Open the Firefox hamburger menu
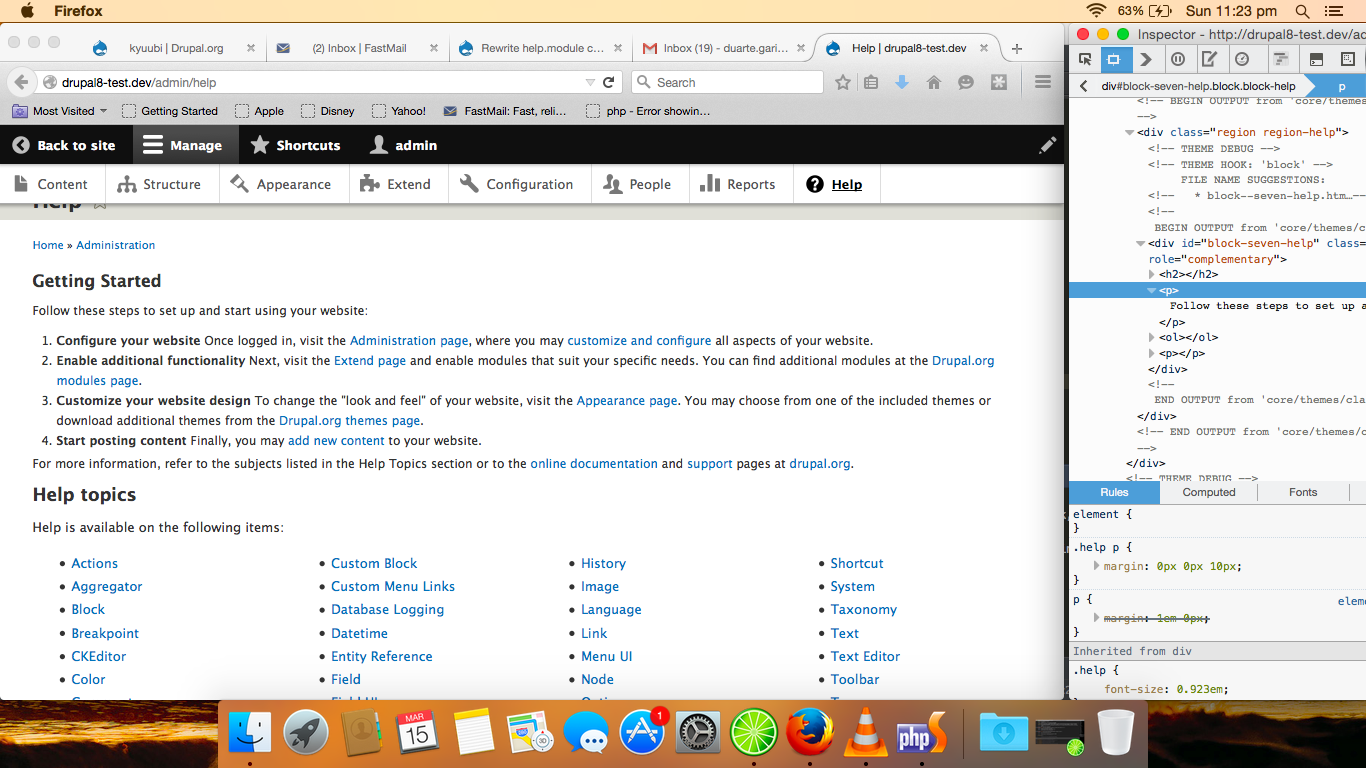Viewport: 1366px width, 768px height. [1043, 82]
